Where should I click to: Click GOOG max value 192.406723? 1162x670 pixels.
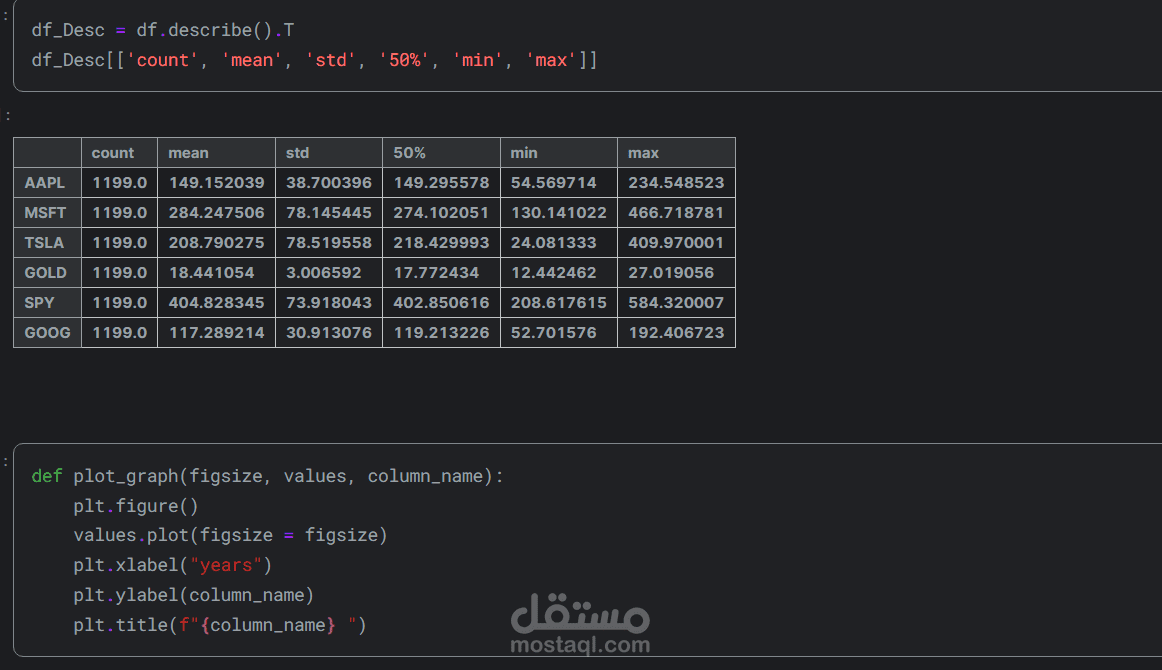tap(676, 333)
